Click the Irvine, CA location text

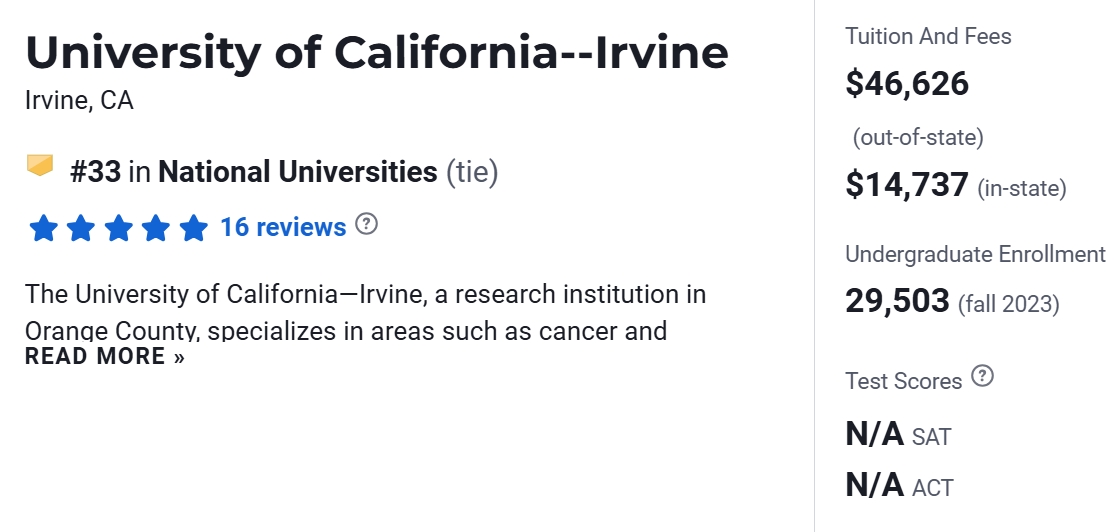pyautogui.click(x=79, y=101)
